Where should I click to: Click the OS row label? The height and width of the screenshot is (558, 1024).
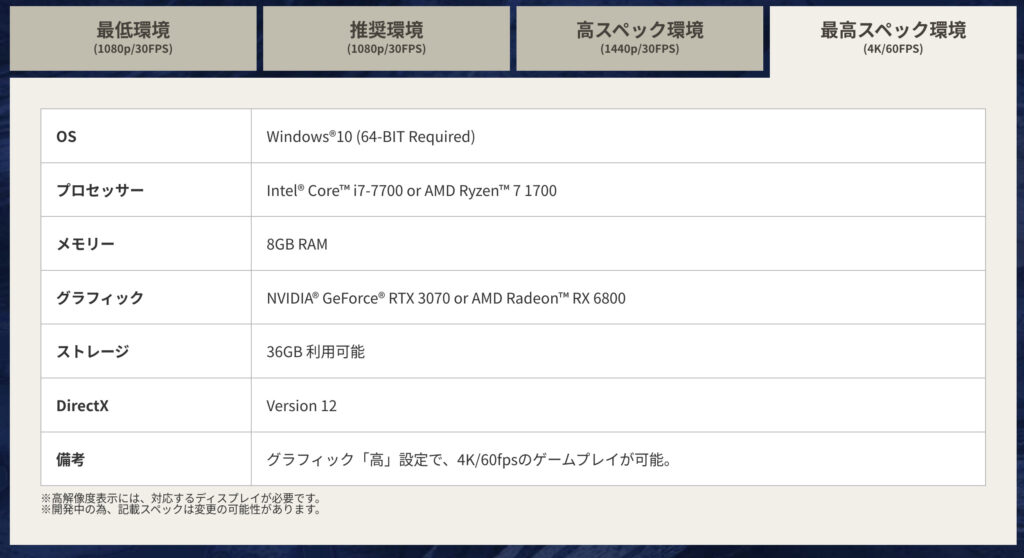[66, 136]
